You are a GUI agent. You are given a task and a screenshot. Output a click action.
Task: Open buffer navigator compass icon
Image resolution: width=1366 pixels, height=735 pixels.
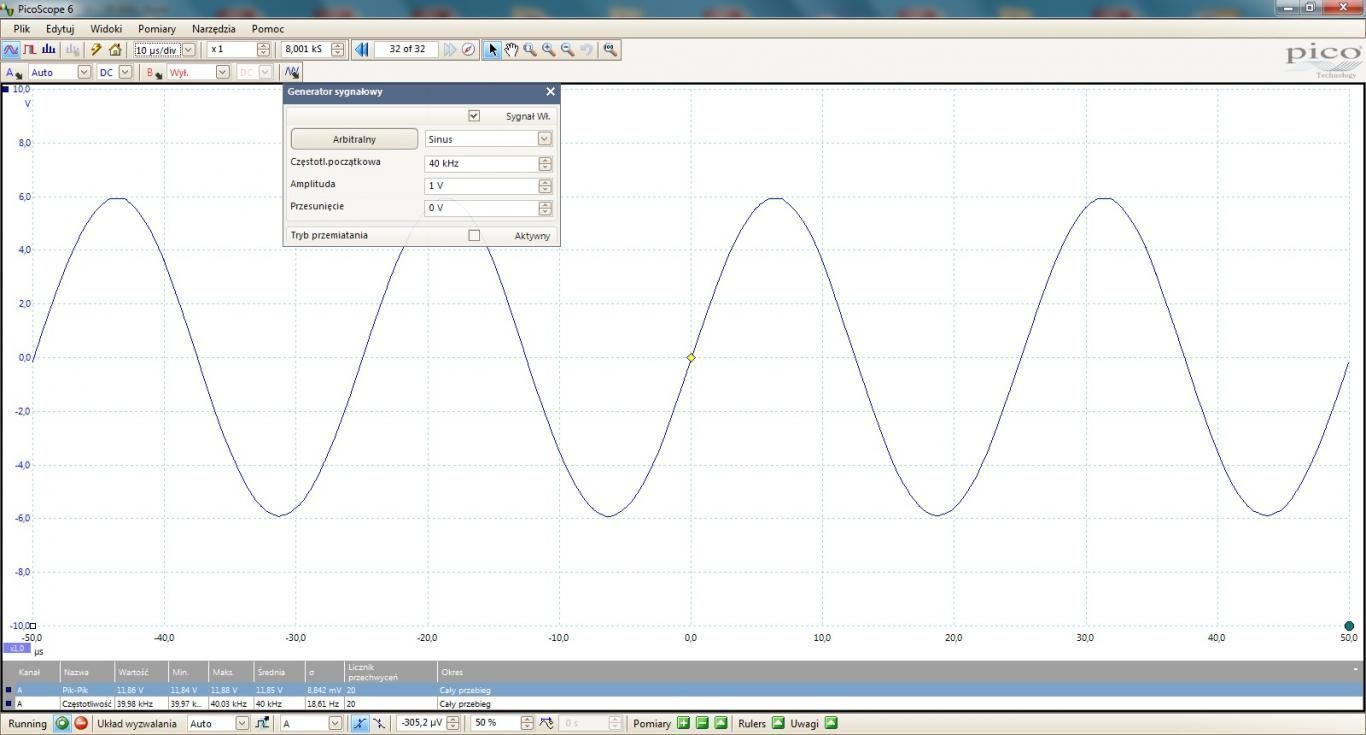pos(468,49)
